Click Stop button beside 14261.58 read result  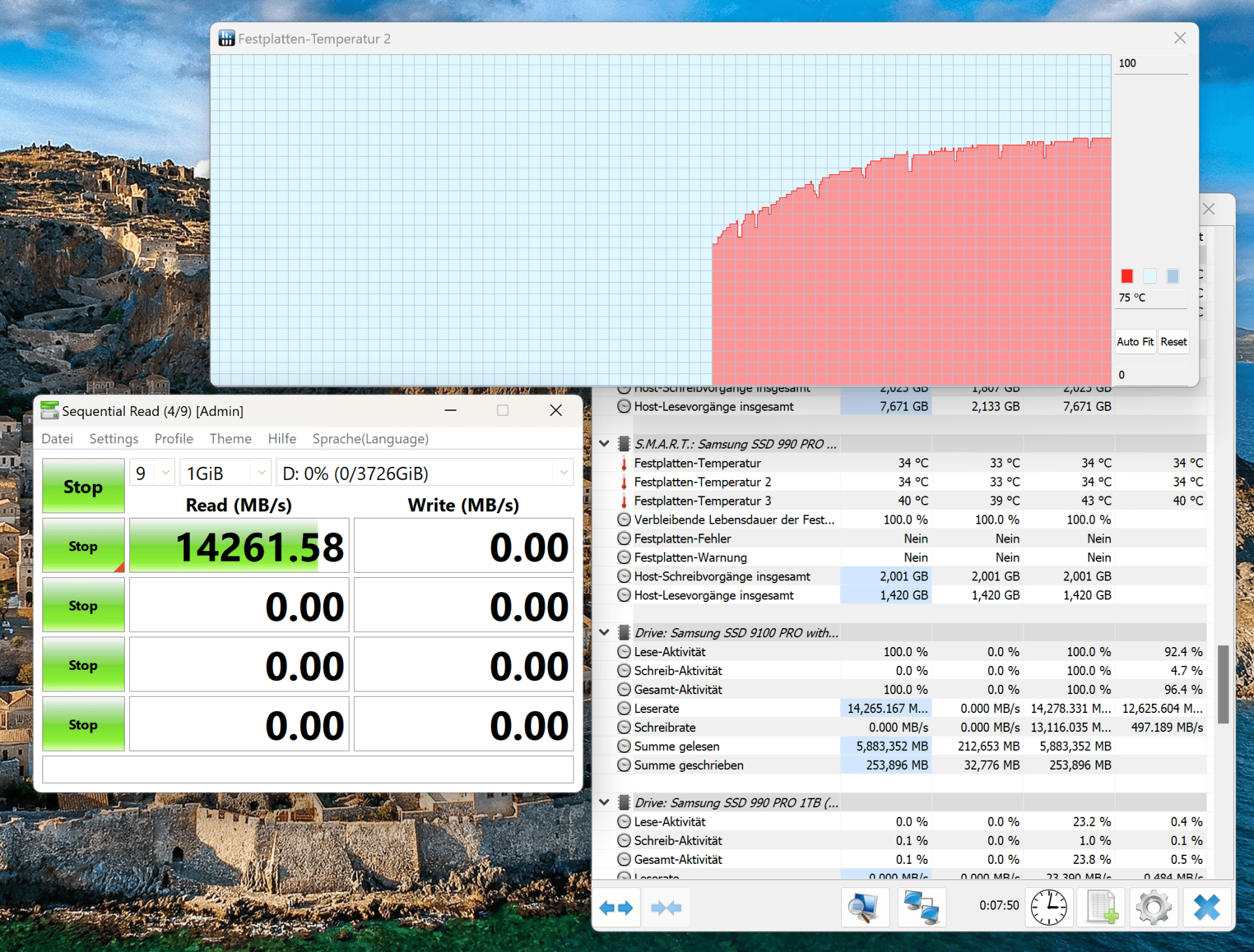84,546
